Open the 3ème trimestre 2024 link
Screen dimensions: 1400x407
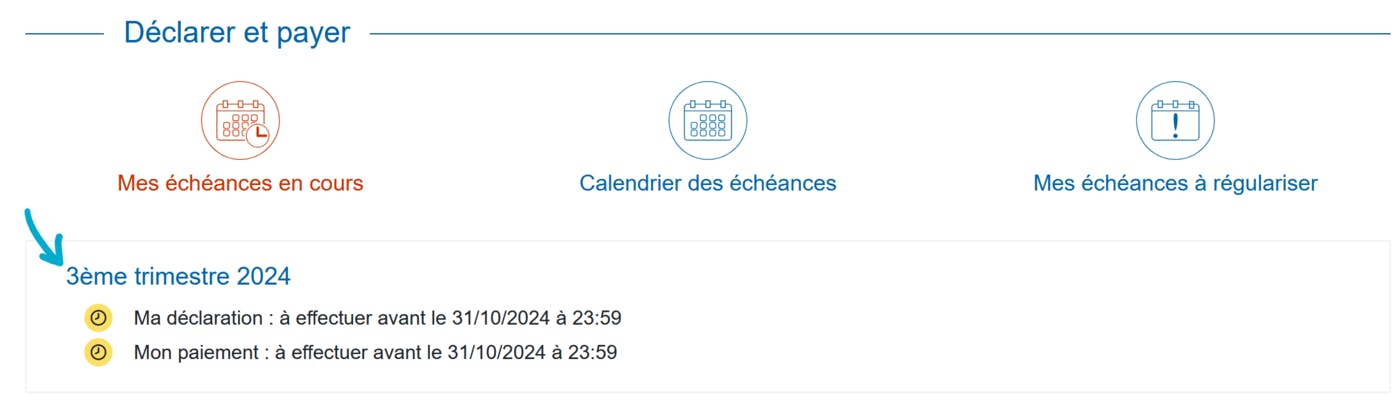178,276
